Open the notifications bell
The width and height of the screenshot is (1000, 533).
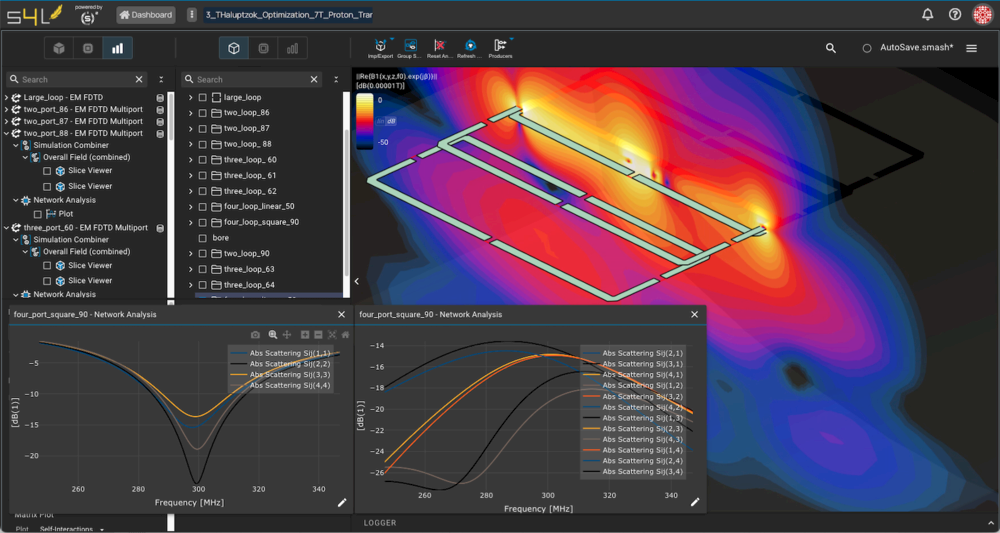coord(928,15)
